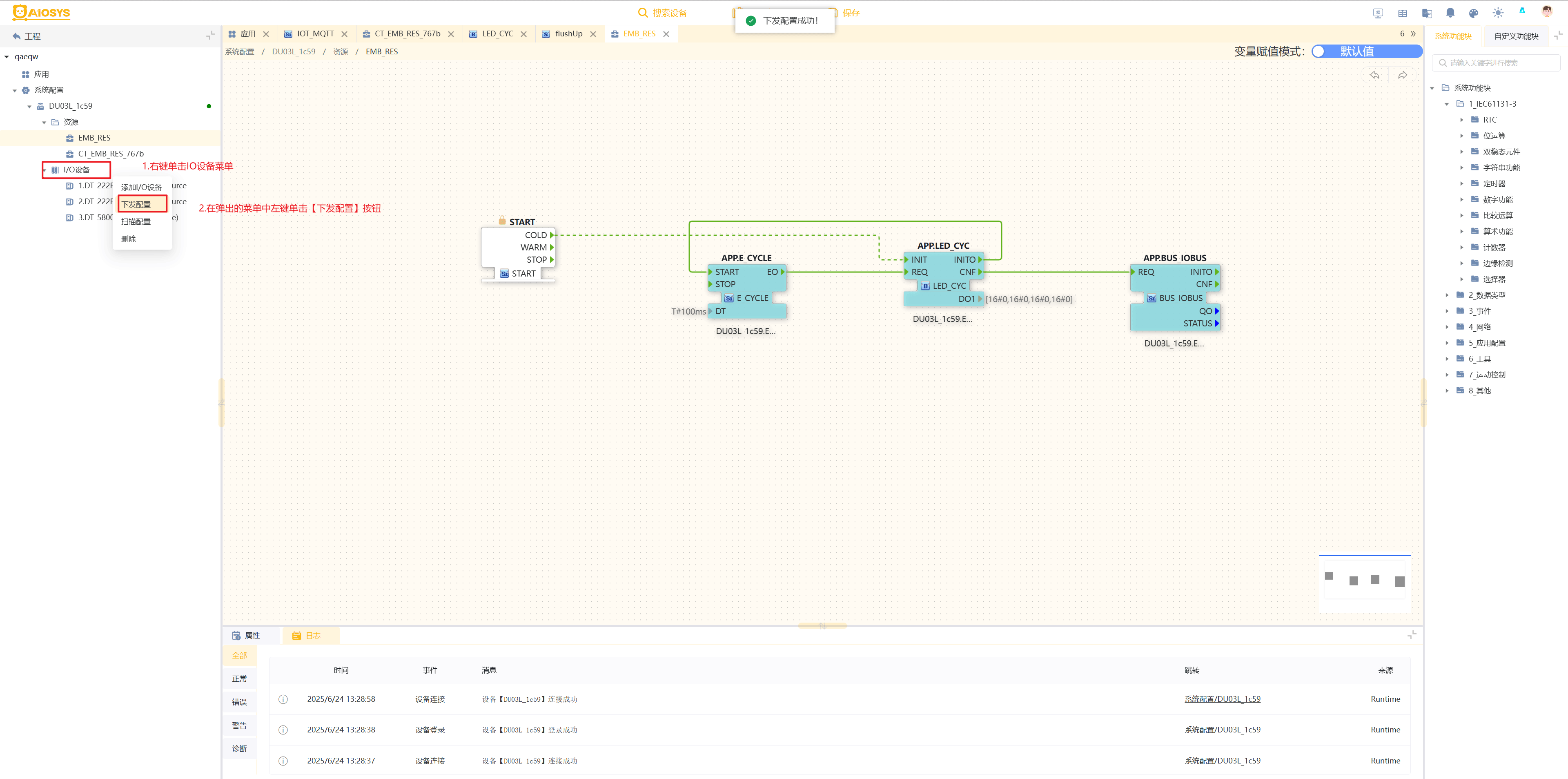
Task: Switch to the LED_CYC tab
Action: 497,33
